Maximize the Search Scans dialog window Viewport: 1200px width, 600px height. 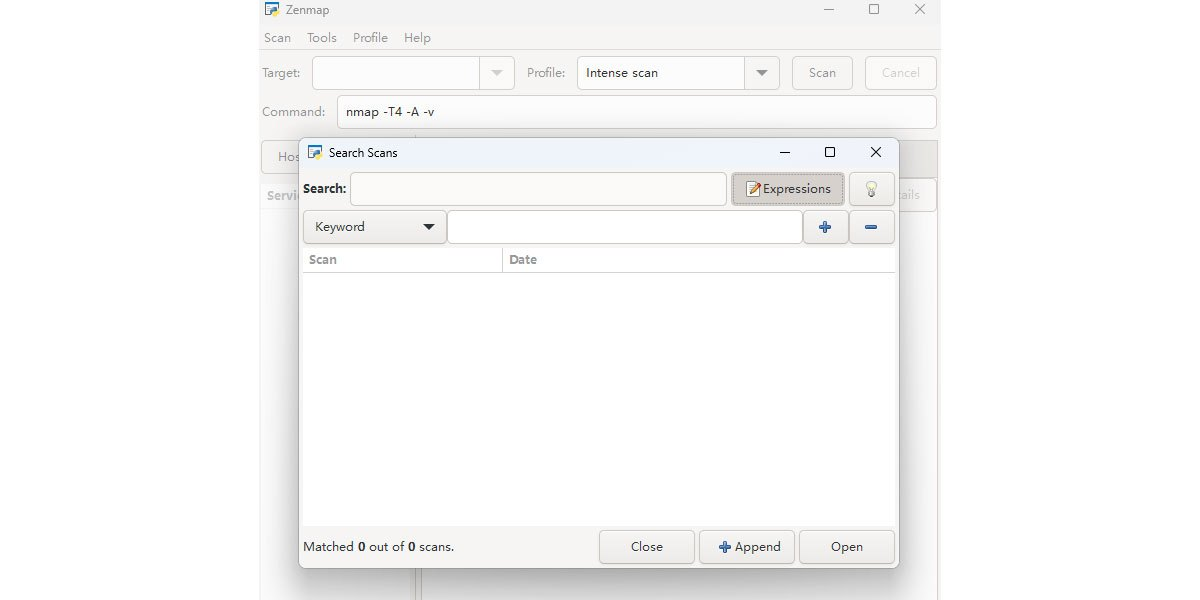pos(829,152)
